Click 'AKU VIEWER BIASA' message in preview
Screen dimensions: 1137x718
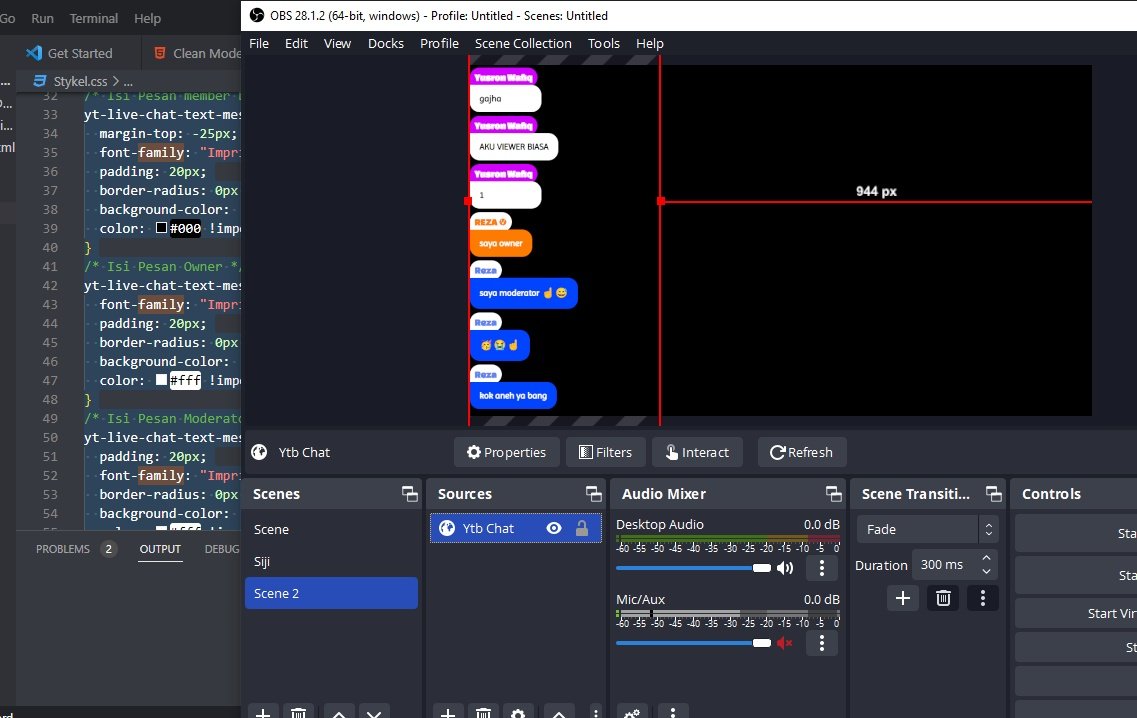(513, 147)
